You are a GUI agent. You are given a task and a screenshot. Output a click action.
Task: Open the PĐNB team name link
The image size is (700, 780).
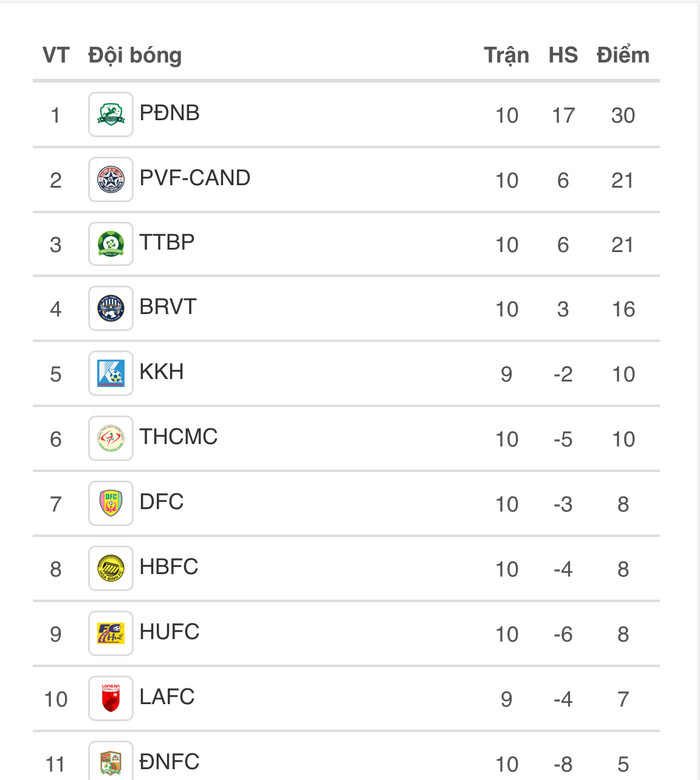(169, 113)
